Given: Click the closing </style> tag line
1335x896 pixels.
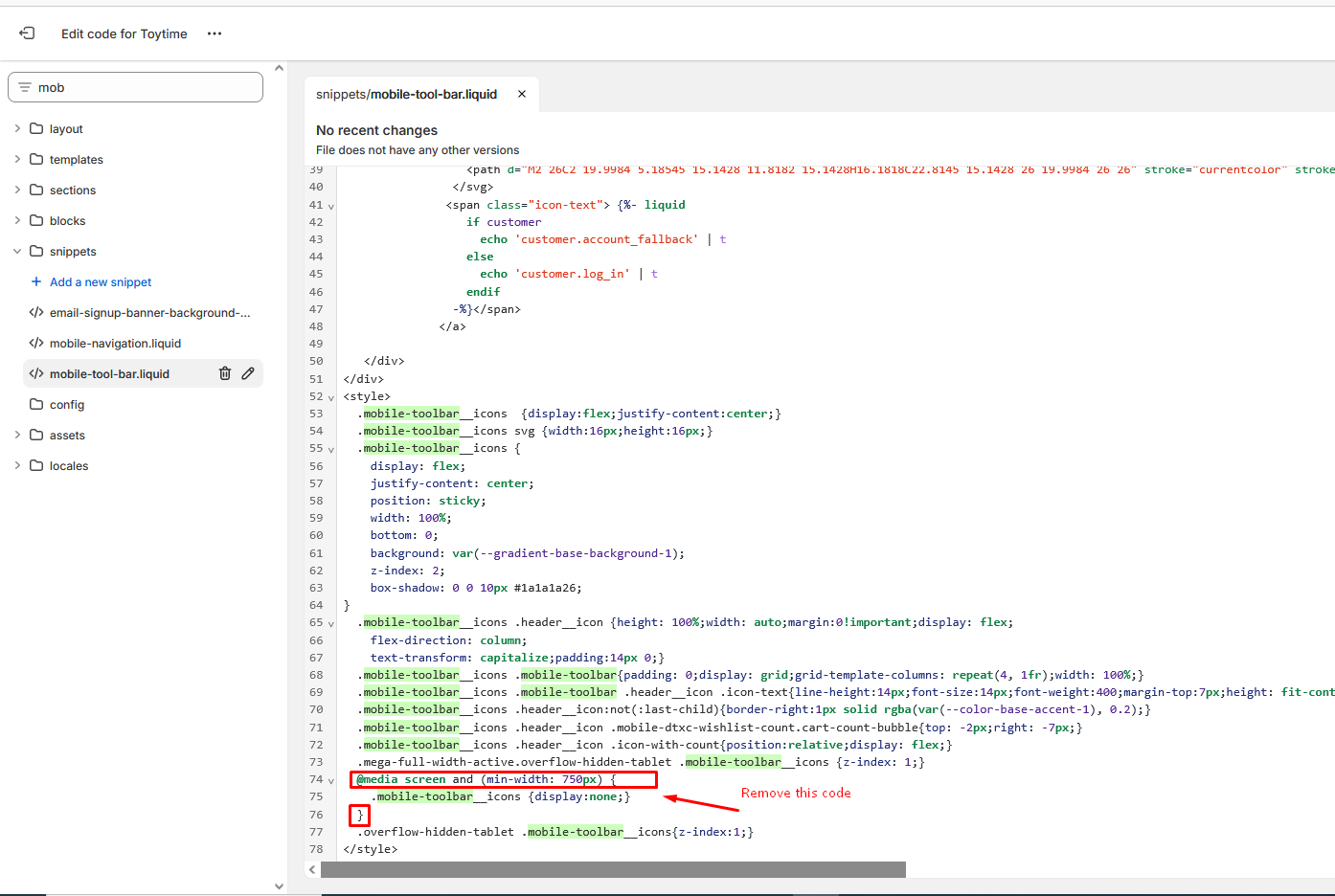Looking at the screenshot, I should click(x=371, y=849).
